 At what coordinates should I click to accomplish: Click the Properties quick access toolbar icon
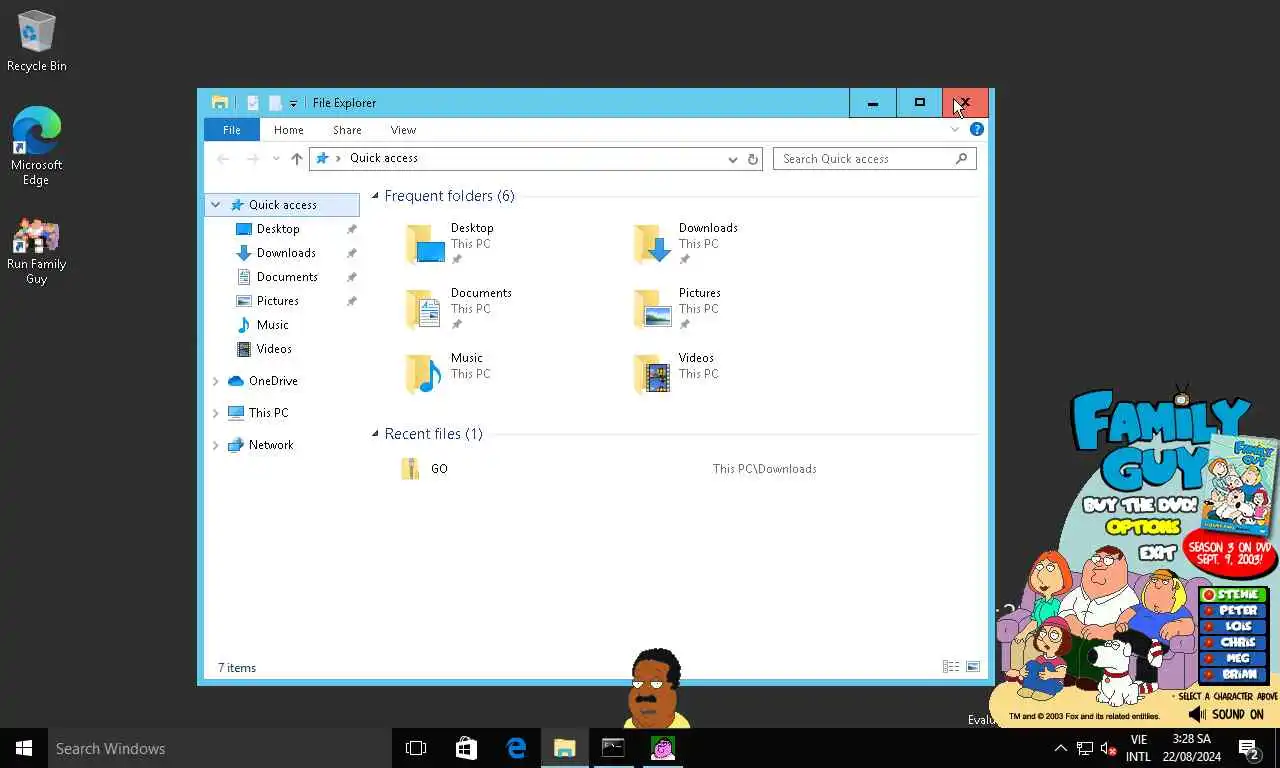click(253, 103)
